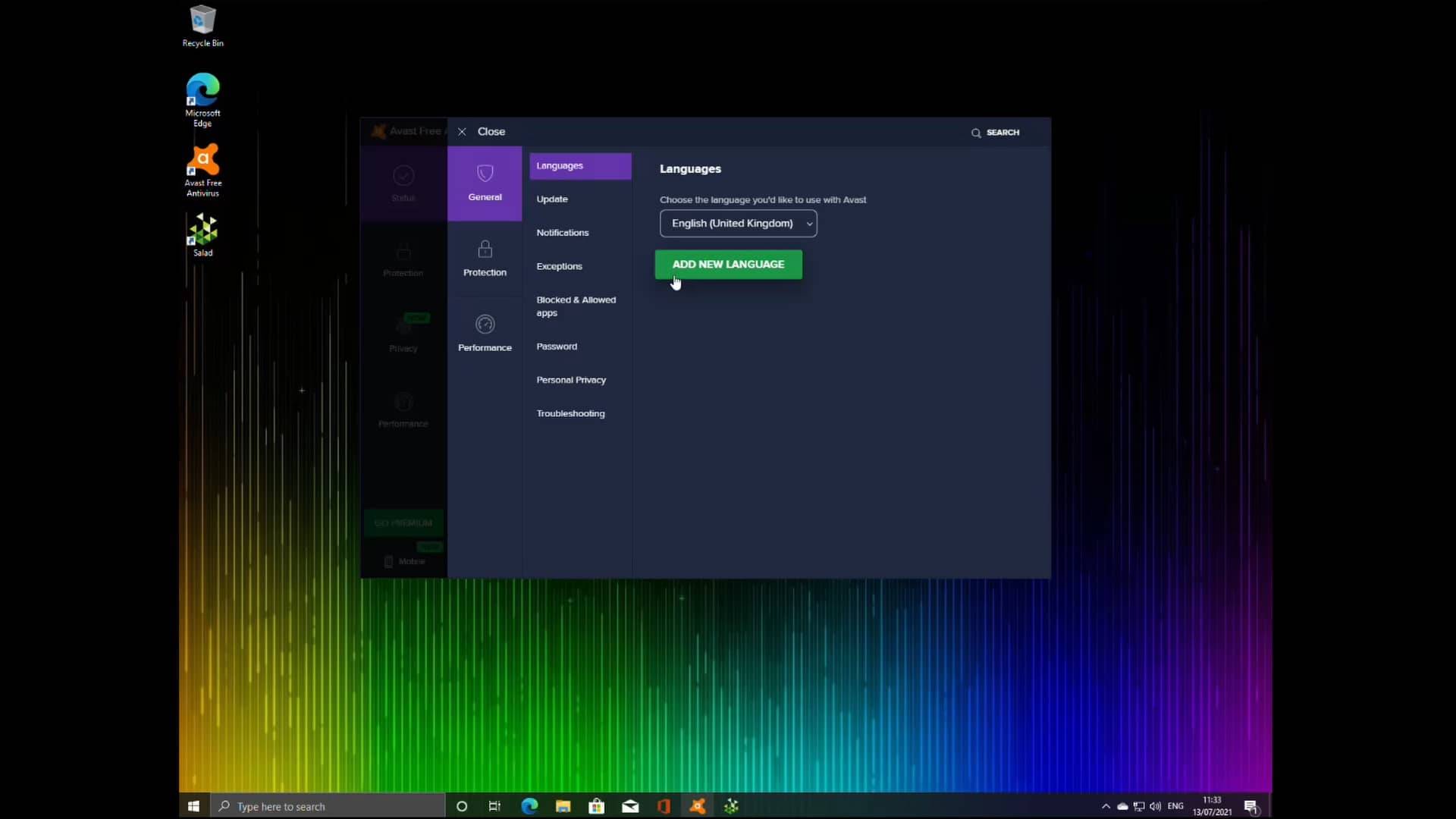This screenshot has width=1456, height=819.
Task: Click the Search magnifier icon
Action: tap(976, 133)
